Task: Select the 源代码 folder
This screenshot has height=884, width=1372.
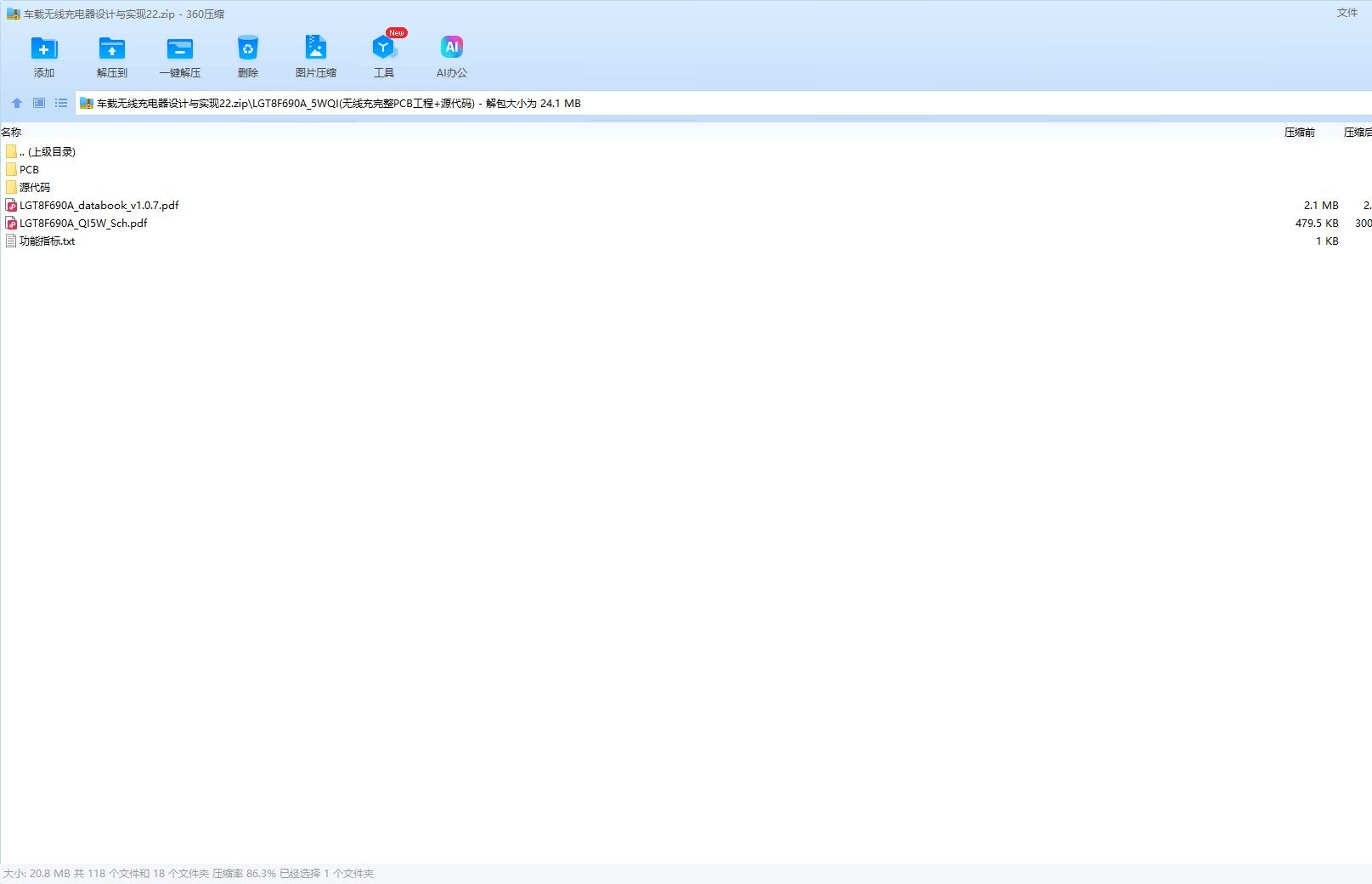Action: coord(34,187)
